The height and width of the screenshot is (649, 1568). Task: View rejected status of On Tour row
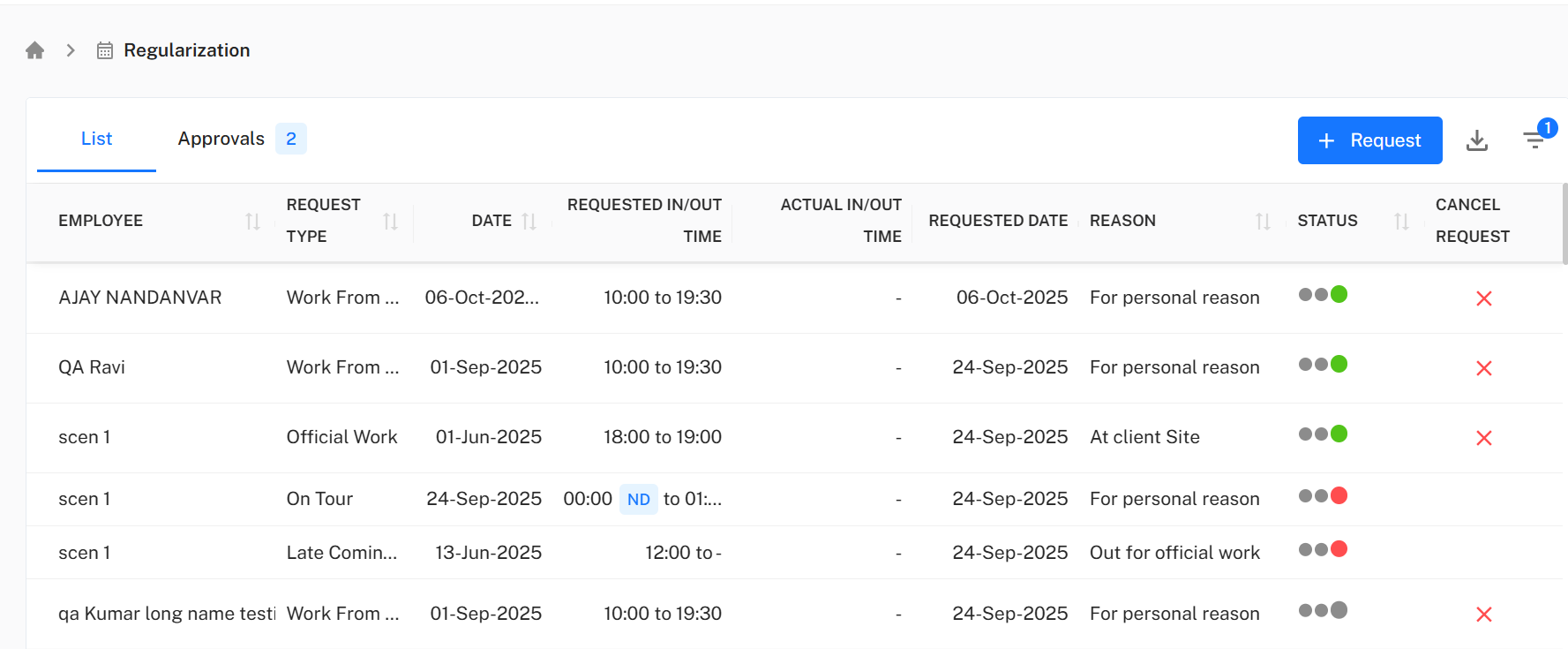tap(1323, 495)
